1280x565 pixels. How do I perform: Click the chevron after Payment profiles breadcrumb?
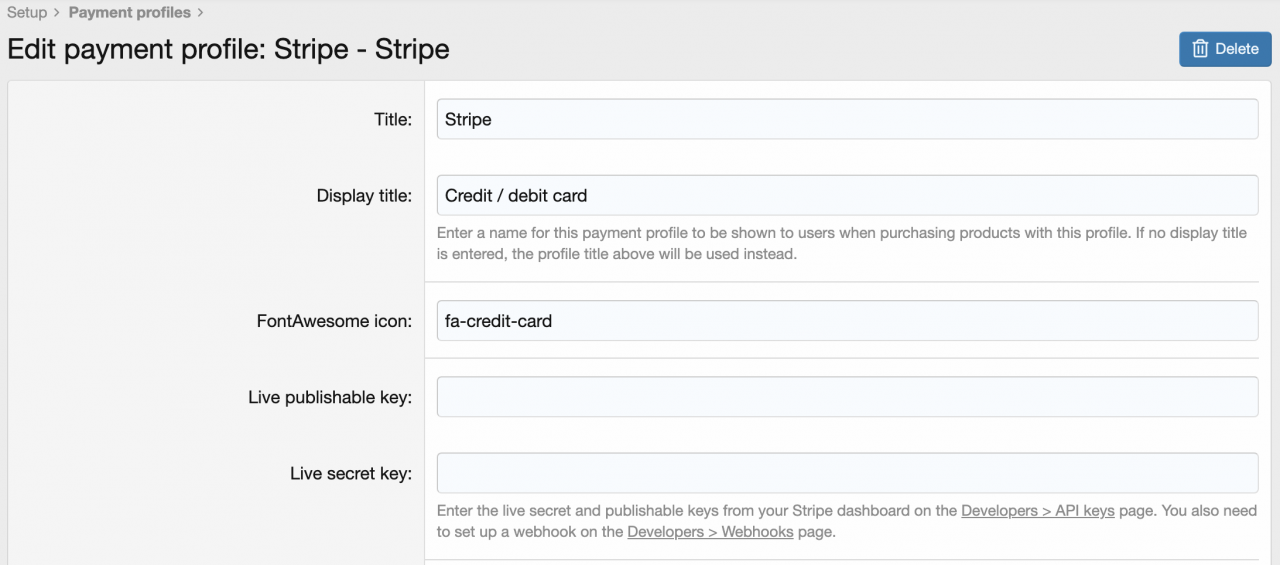coord(201,13)
